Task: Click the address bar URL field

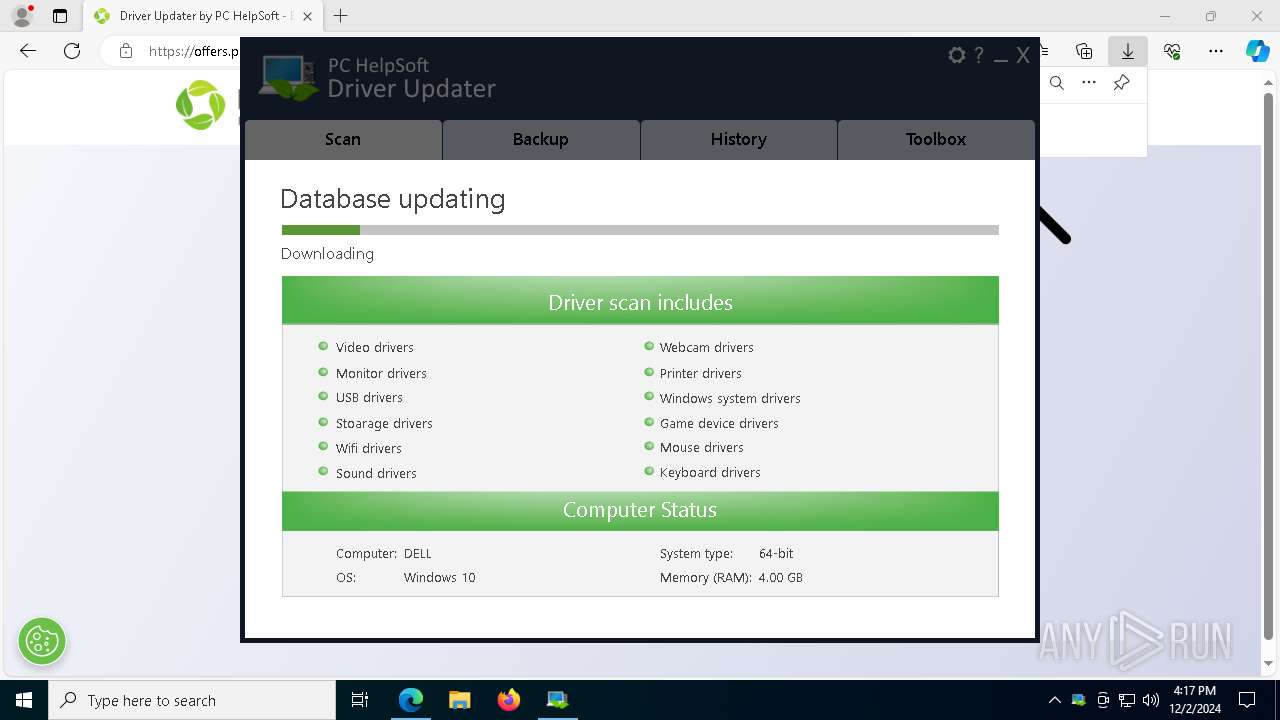Action: 193,51
